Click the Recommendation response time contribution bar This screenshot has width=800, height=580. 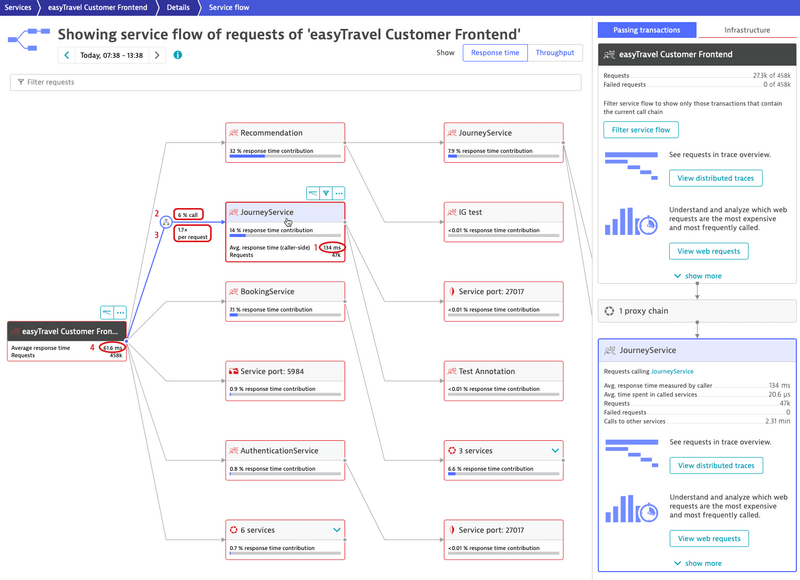click(285, 157)
